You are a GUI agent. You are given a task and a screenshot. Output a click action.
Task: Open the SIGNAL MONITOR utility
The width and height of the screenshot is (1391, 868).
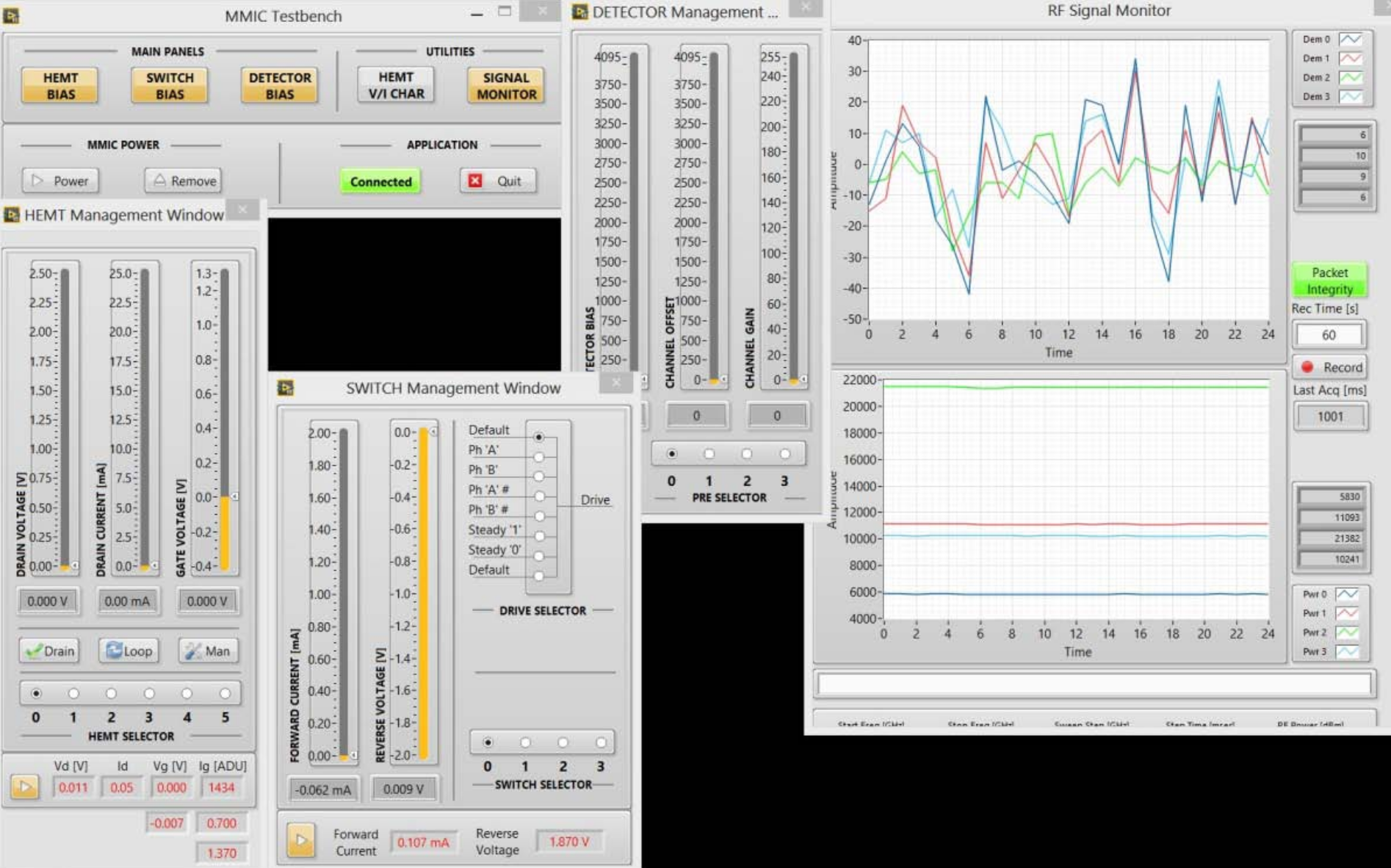pos(506,86)
